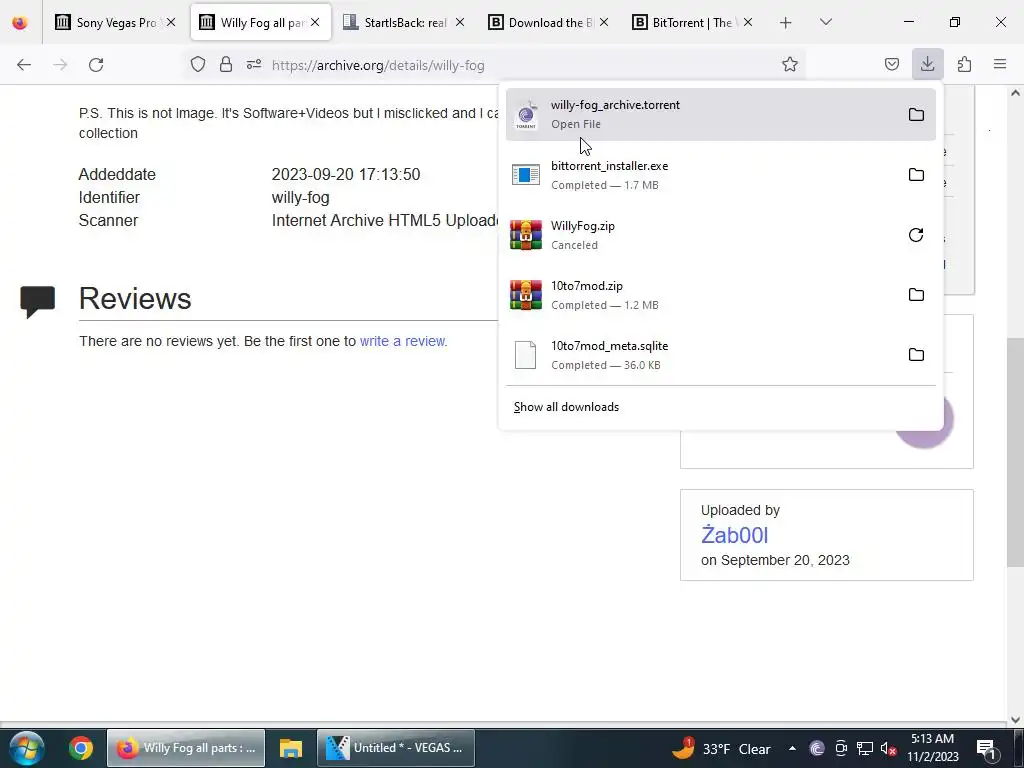Open the taskbar clock and date
Screen dimensions: 1024x768
933,748
